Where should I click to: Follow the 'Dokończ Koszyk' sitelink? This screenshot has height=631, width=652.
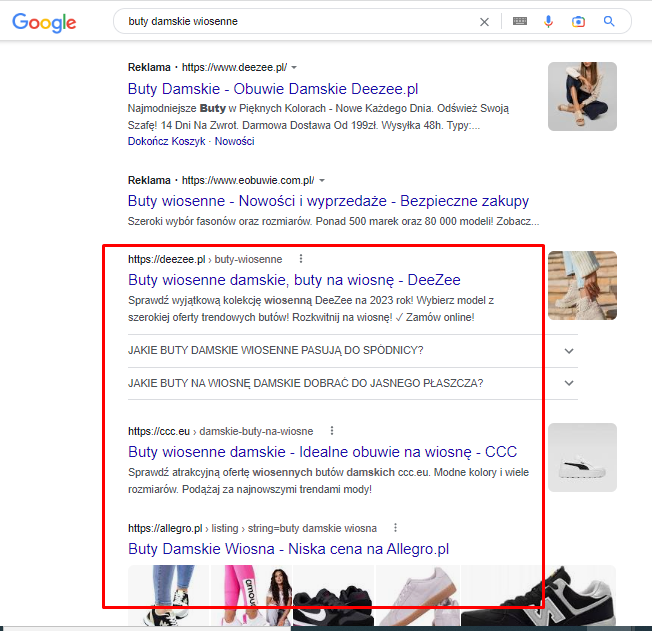[x=166, y=141]
